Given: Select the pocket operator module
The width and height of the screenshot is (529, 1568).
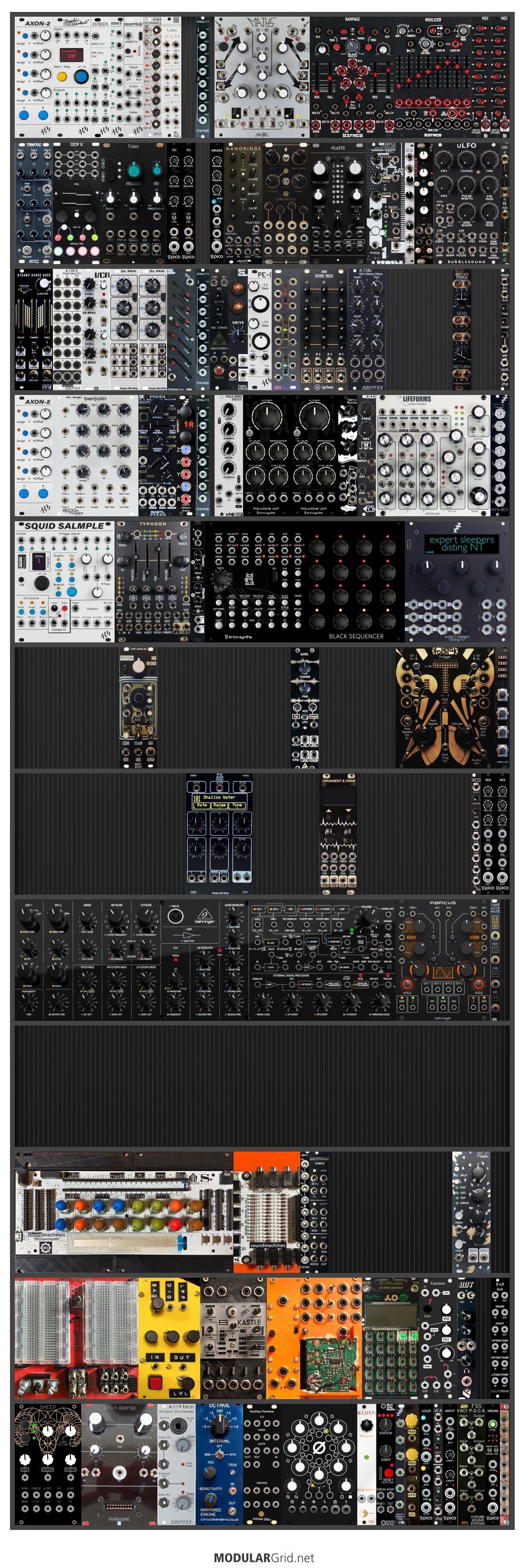Looking at the screenshot, I should coord(390,1338).
